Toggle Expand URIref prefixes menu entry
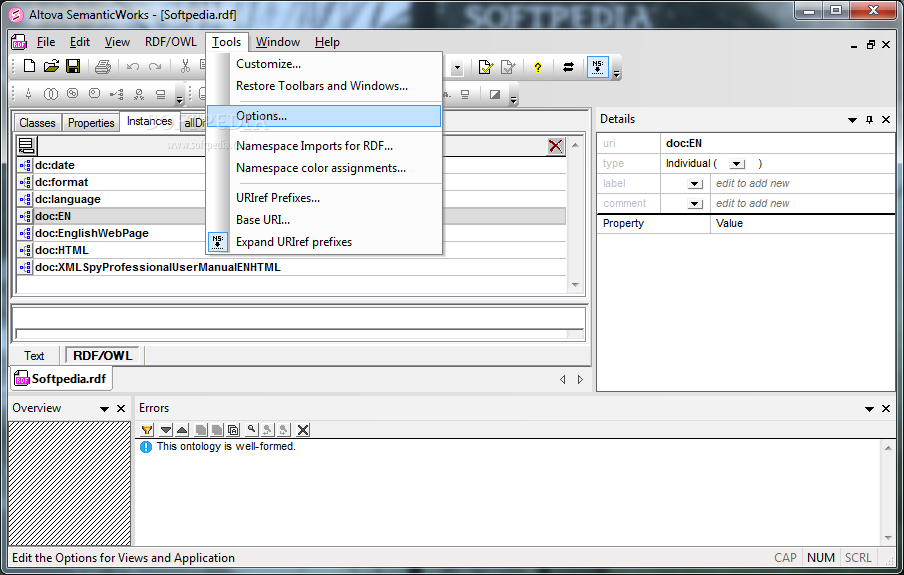904x575 pixels. (324, 242)
